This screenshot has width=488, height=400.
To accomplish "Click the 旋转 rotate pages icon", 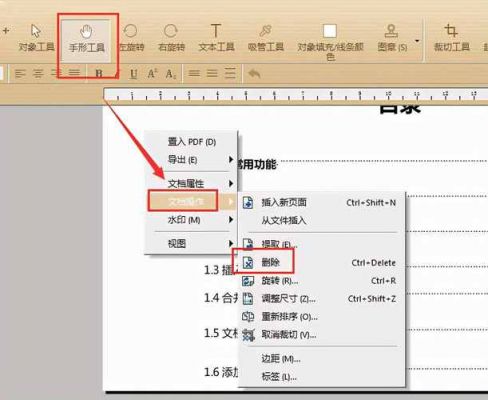I will pos(248,281).
